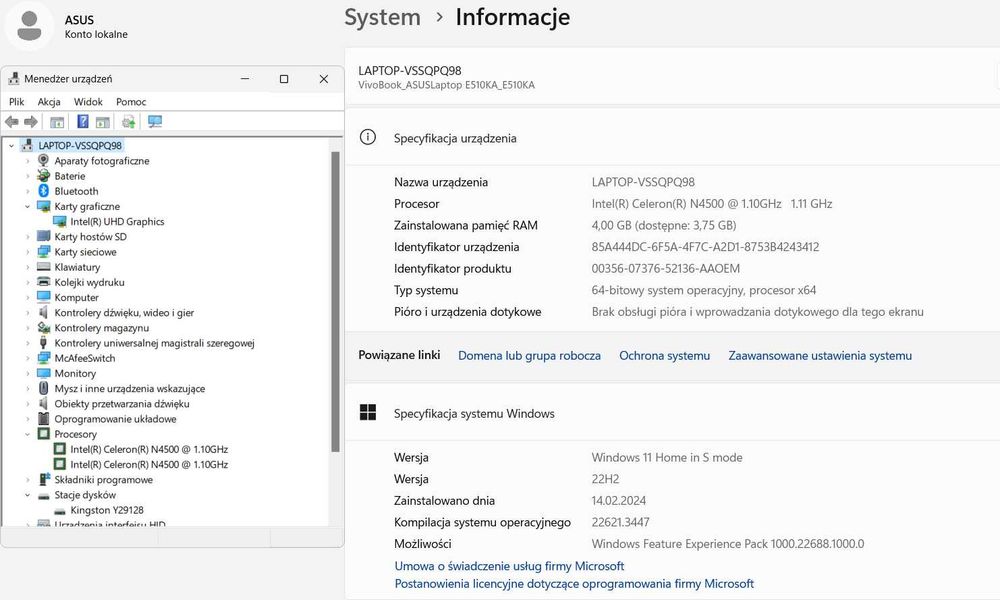Click the Karty hostów SD icon
The height and width of the screenshot is (600, 1000).
43,237
